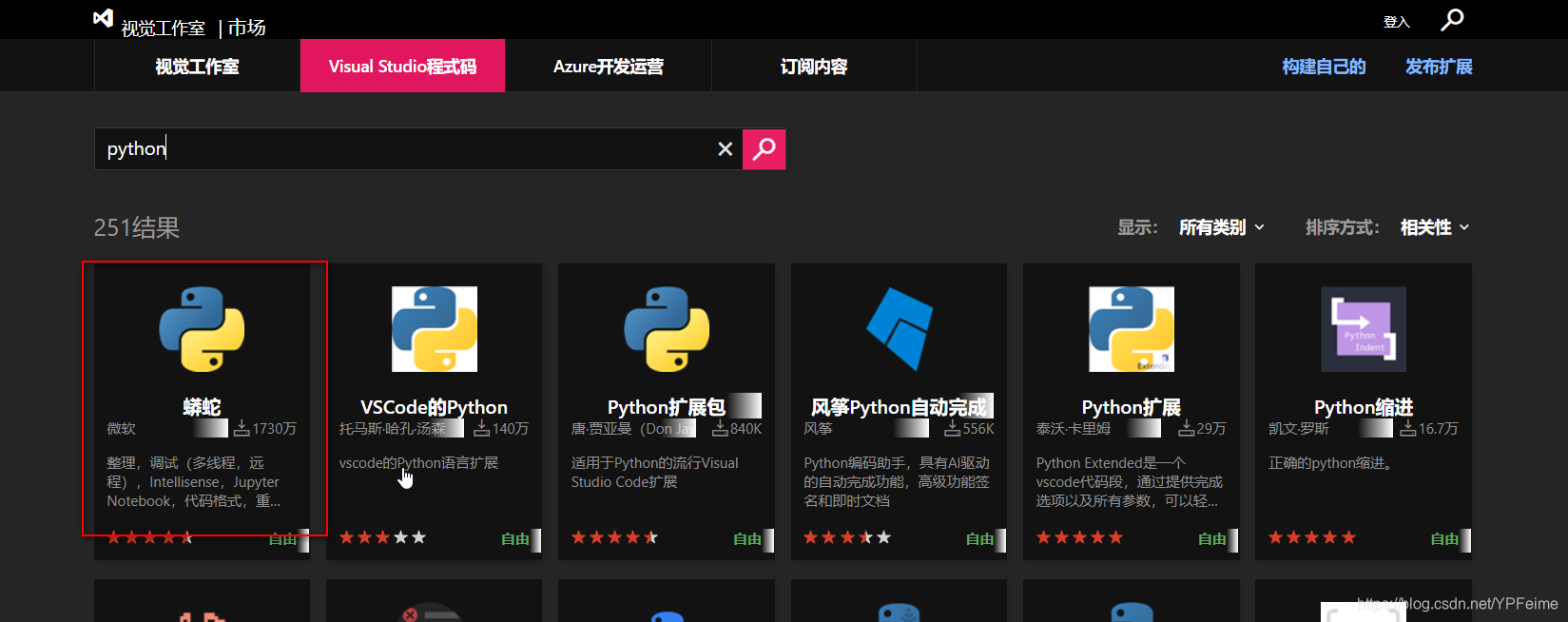1568x622 pixels.
Task: Open the VSCode的Python extension title
Action: coord(435,407)
